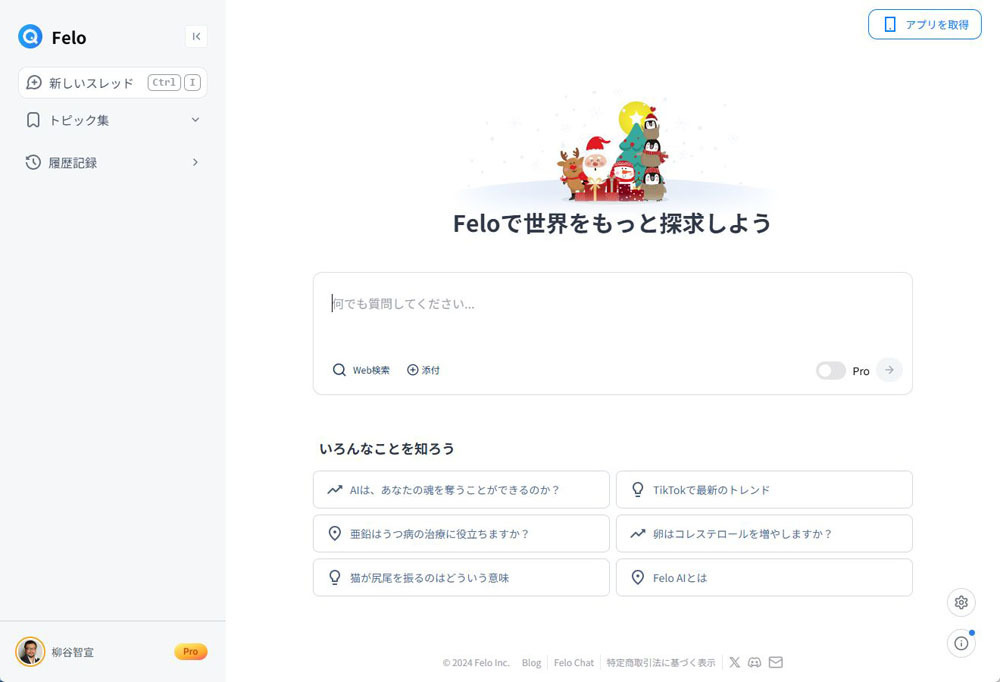Open the トピック集 bookmark icon
Screen dimensions: 1000x682
pyautogui.click(x=33, y=120)
